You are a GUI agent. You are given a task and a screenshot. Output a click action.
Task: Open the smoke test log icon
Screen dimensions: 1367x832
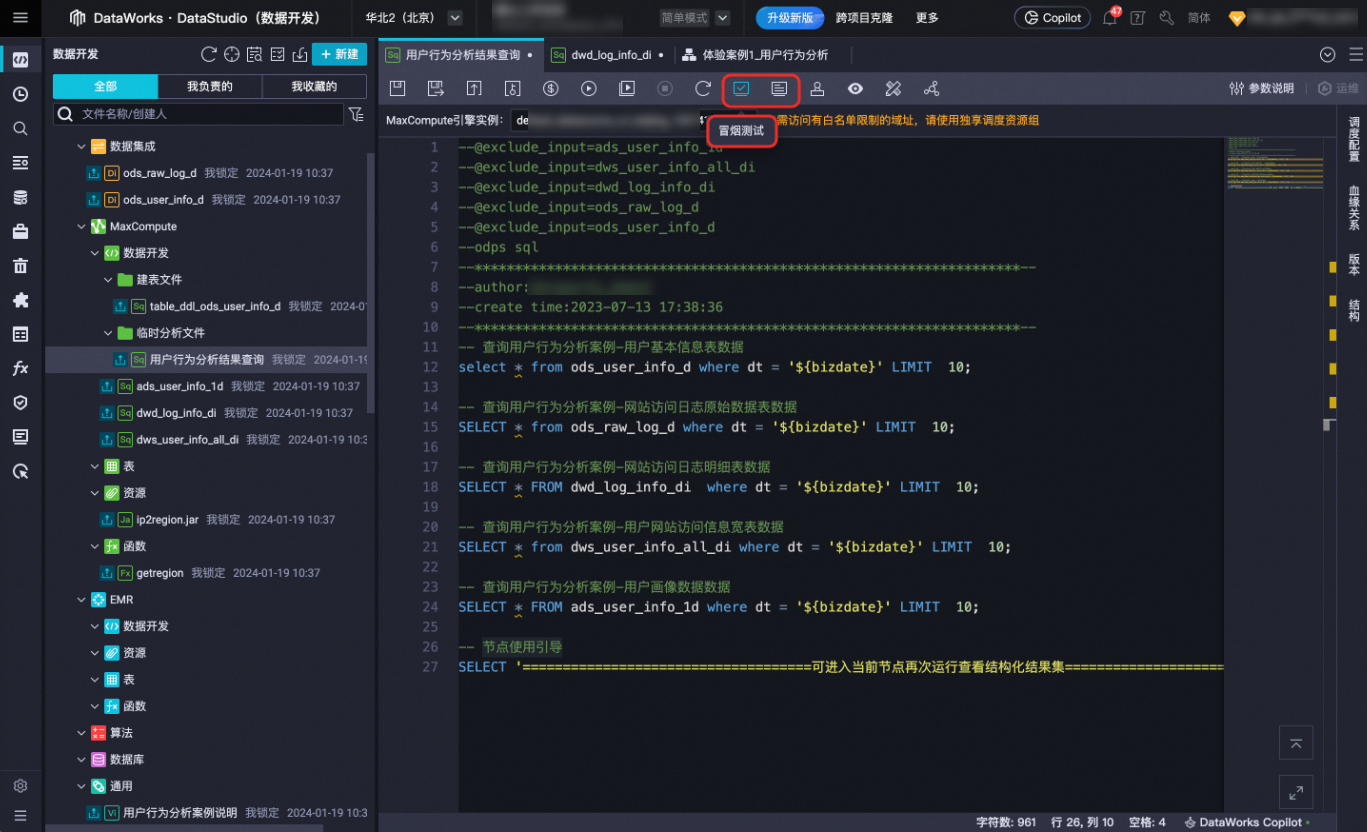[x=779, y=89]
